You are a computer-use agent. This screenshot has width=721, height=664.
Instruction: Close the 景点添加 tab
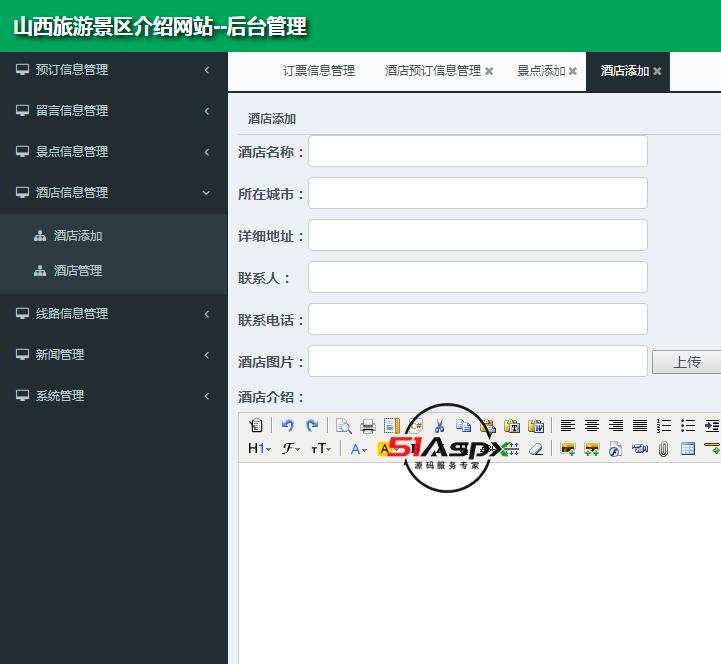(x=572, y=71)
